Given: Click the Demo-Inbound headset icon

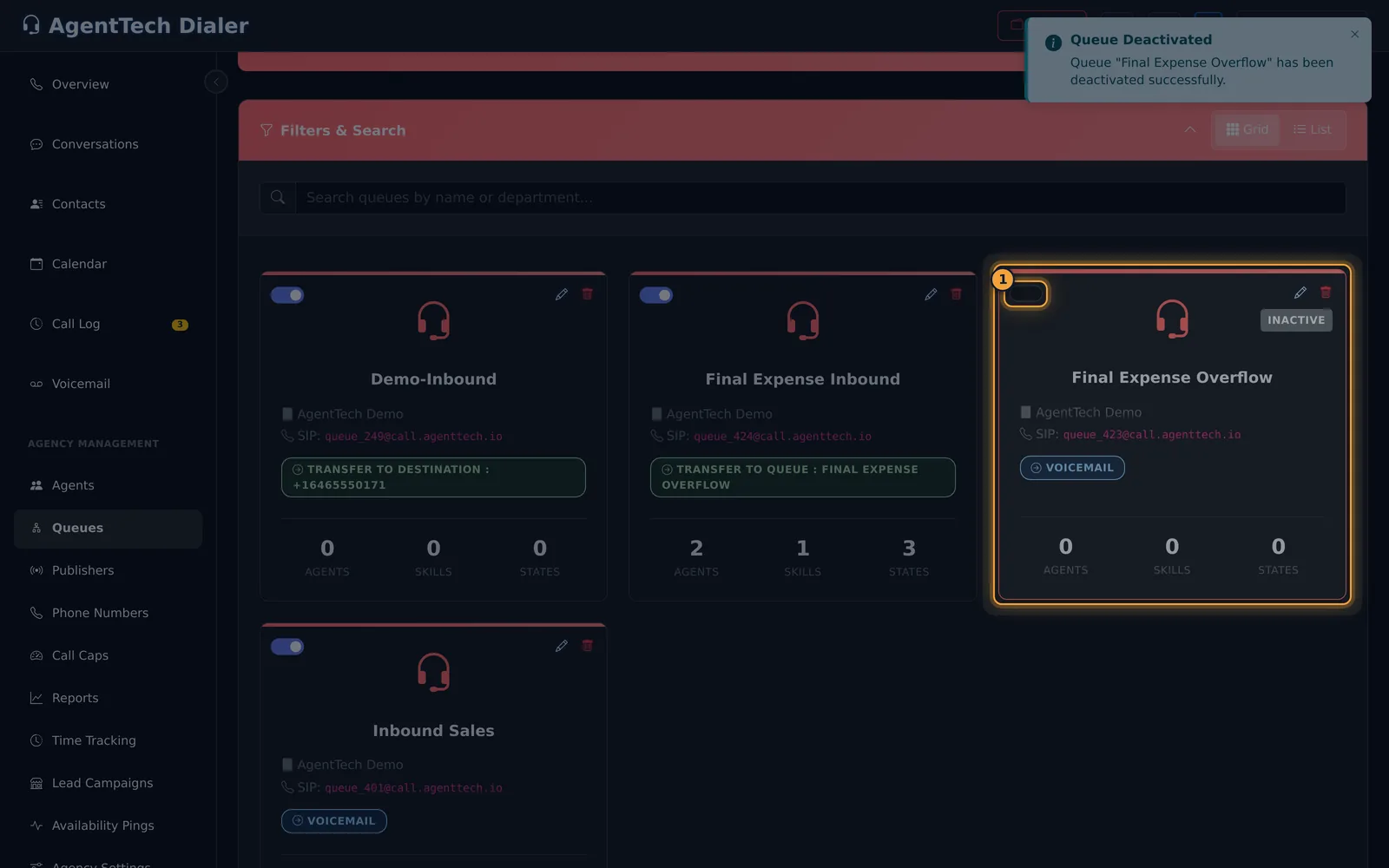Looking at the screenshot, I should [433, 321].
